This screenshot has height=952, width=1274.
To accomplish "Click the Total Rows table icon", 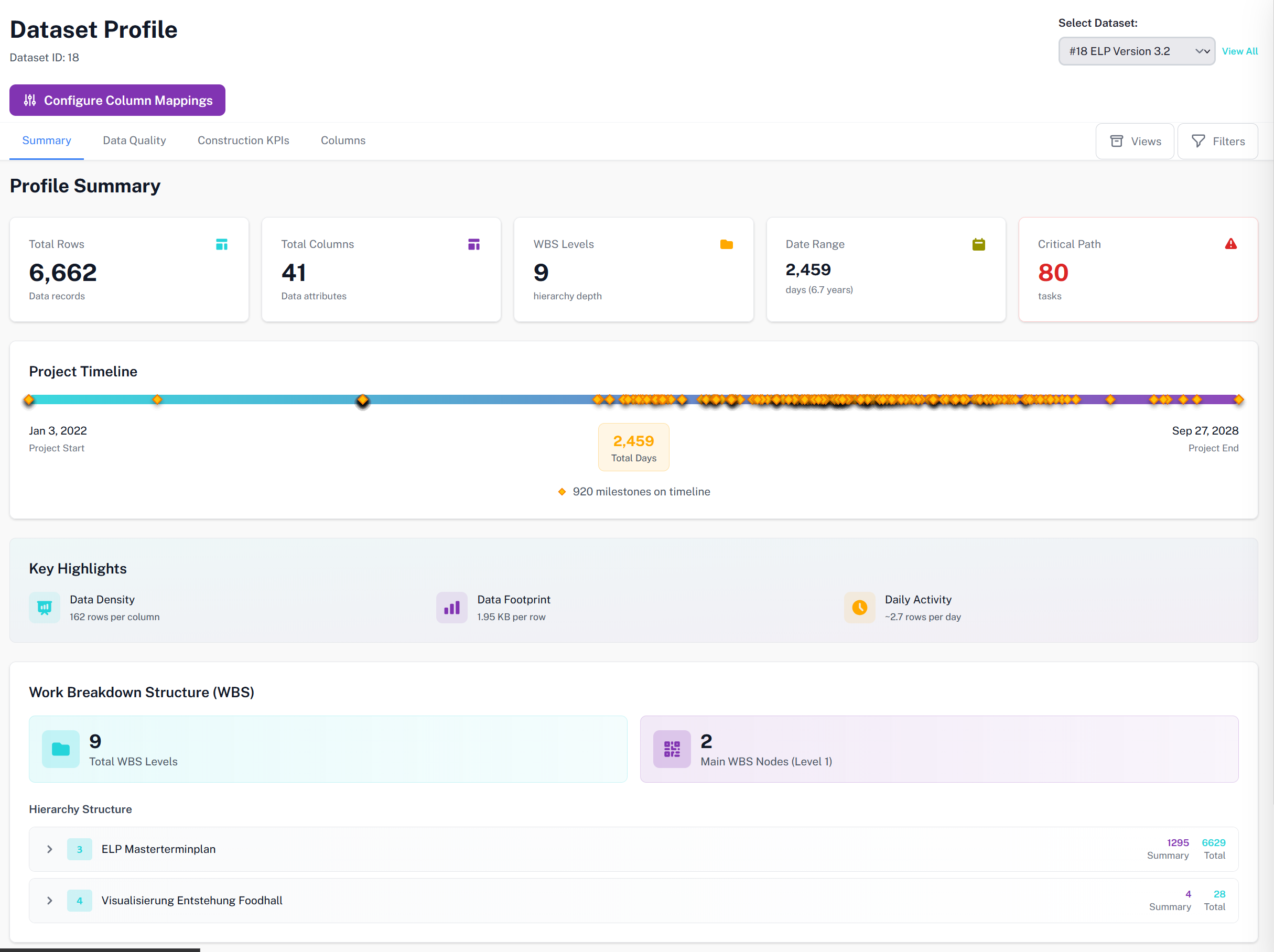I will click(x=222, y=244).
